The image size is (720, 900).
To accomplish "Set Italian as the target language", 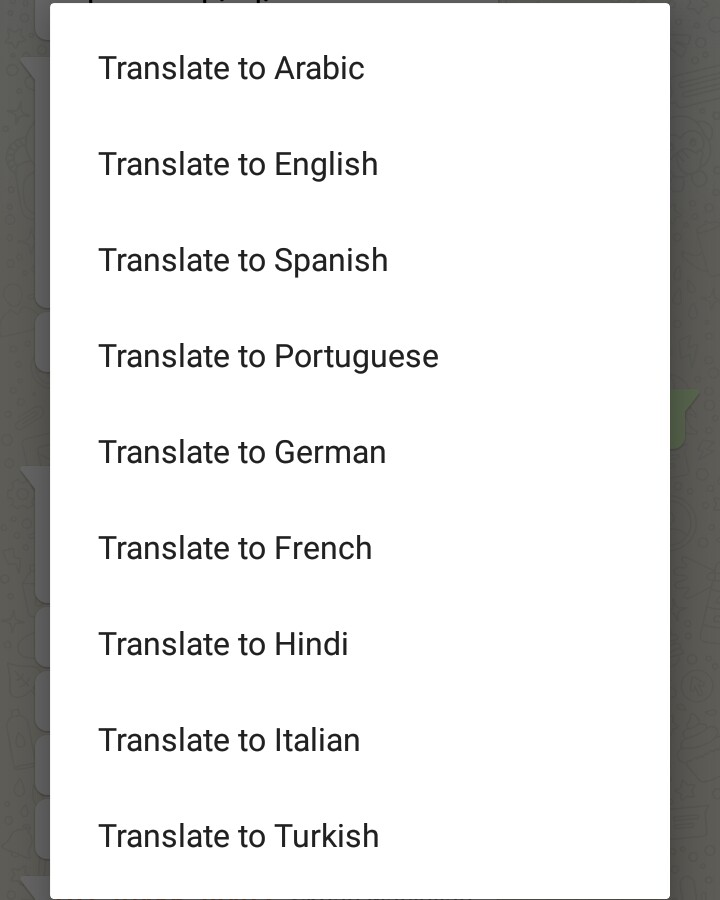I will pyautogui.click(x=360, y=740).
